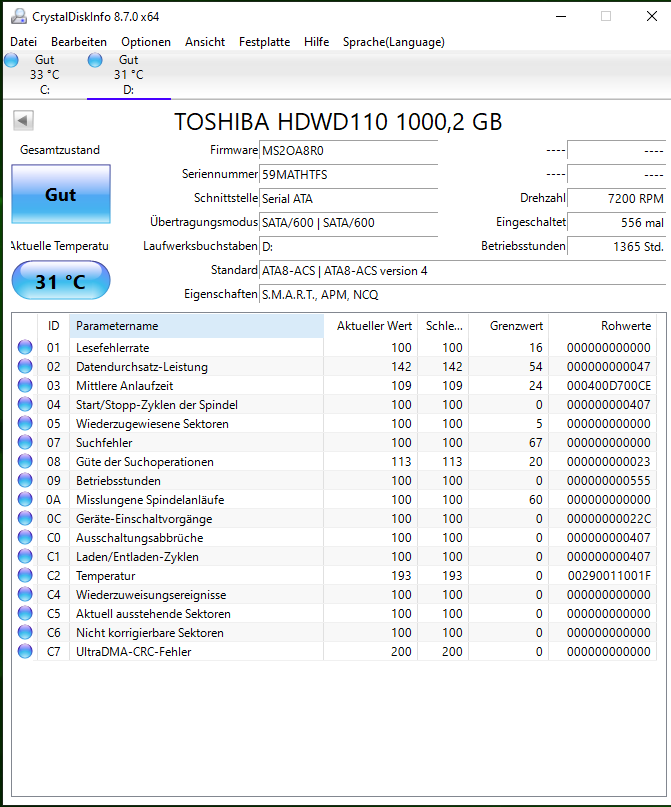Click status orb for Aktuell ausstehende Sektoren row
671x807 pixels.
[25, 613]
